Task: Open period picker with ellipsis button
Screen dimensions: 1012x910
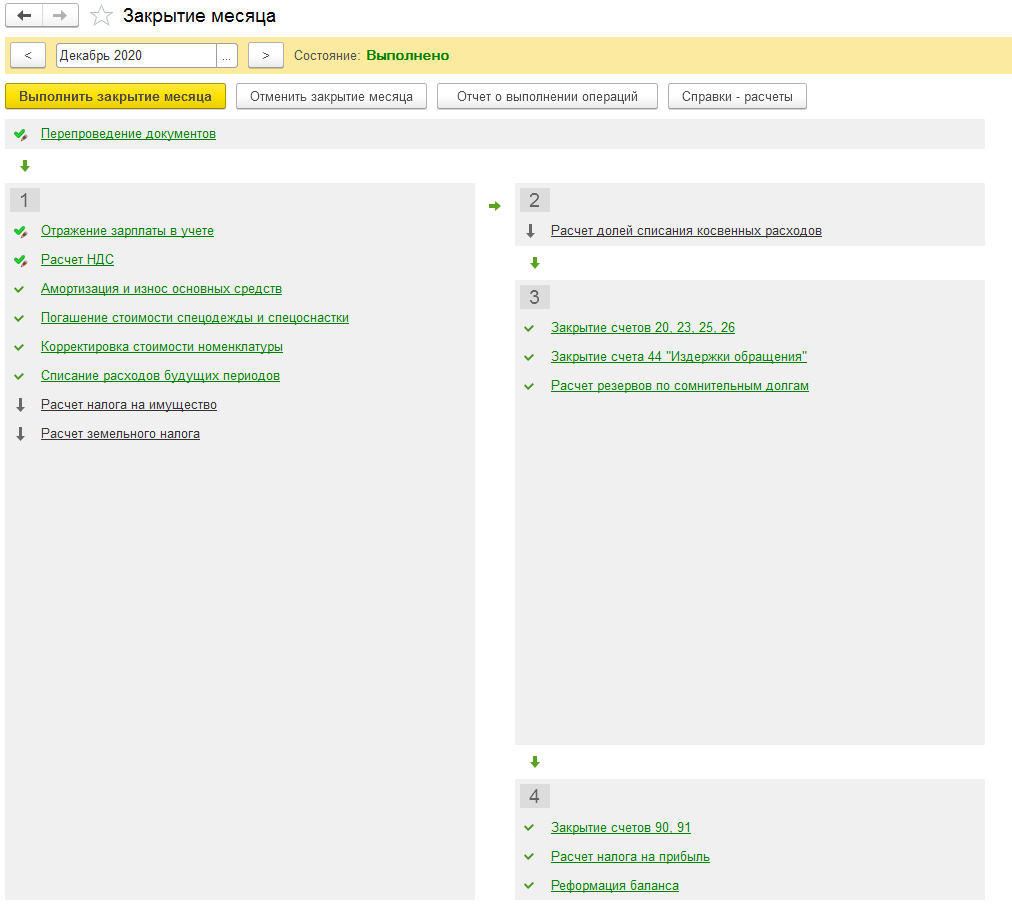Action: click(227, 56)
